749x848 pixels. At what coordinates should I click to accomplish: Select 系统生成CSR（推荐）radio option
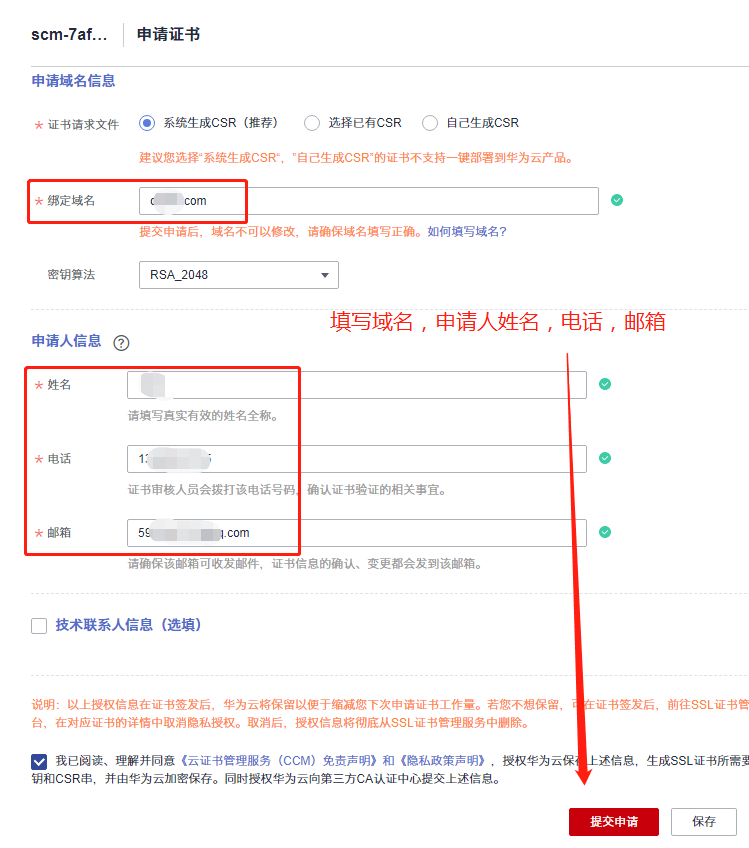point(147,123)
